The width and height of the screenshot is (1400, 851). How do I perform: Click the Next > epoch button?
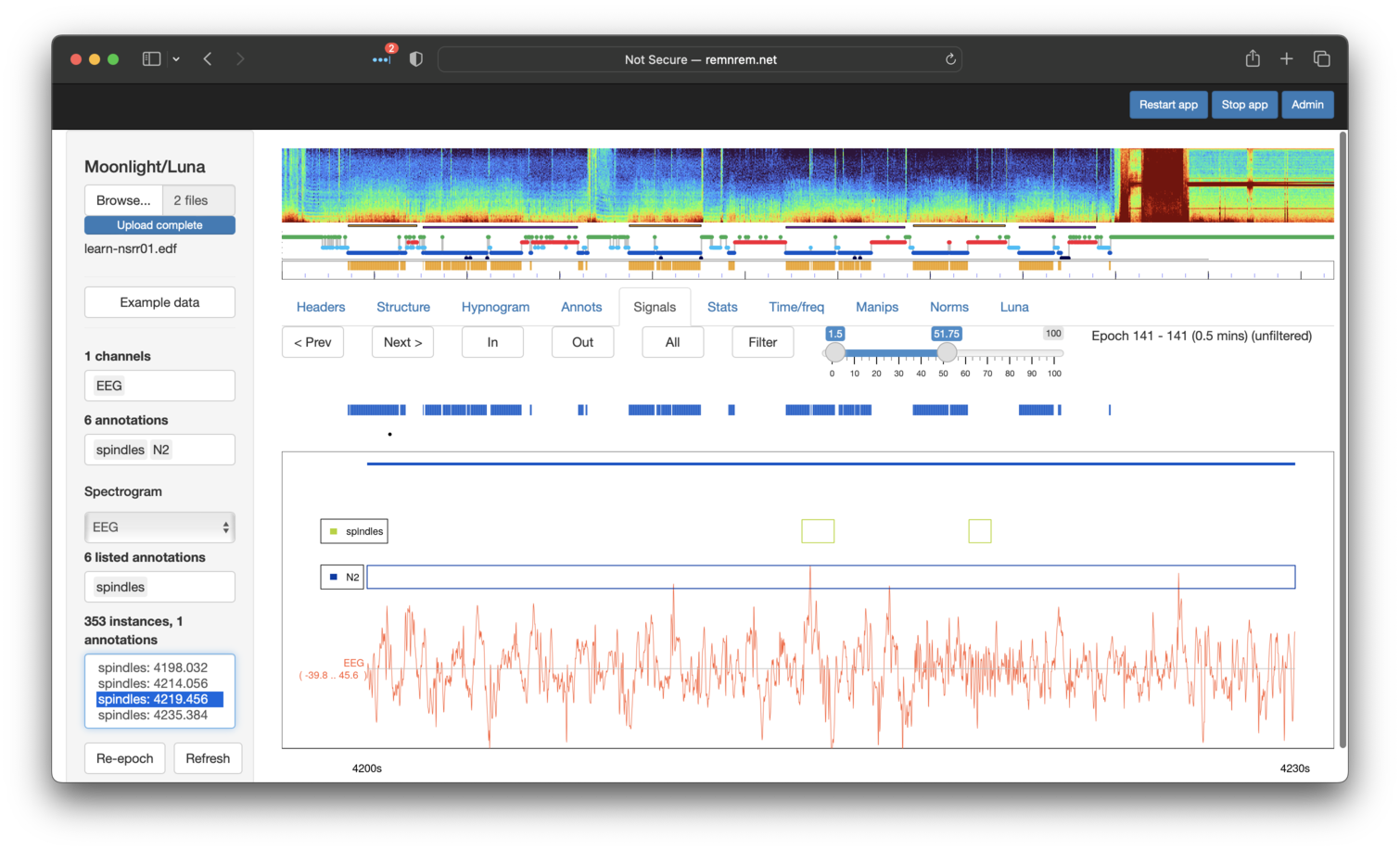(x=402, y=342)
